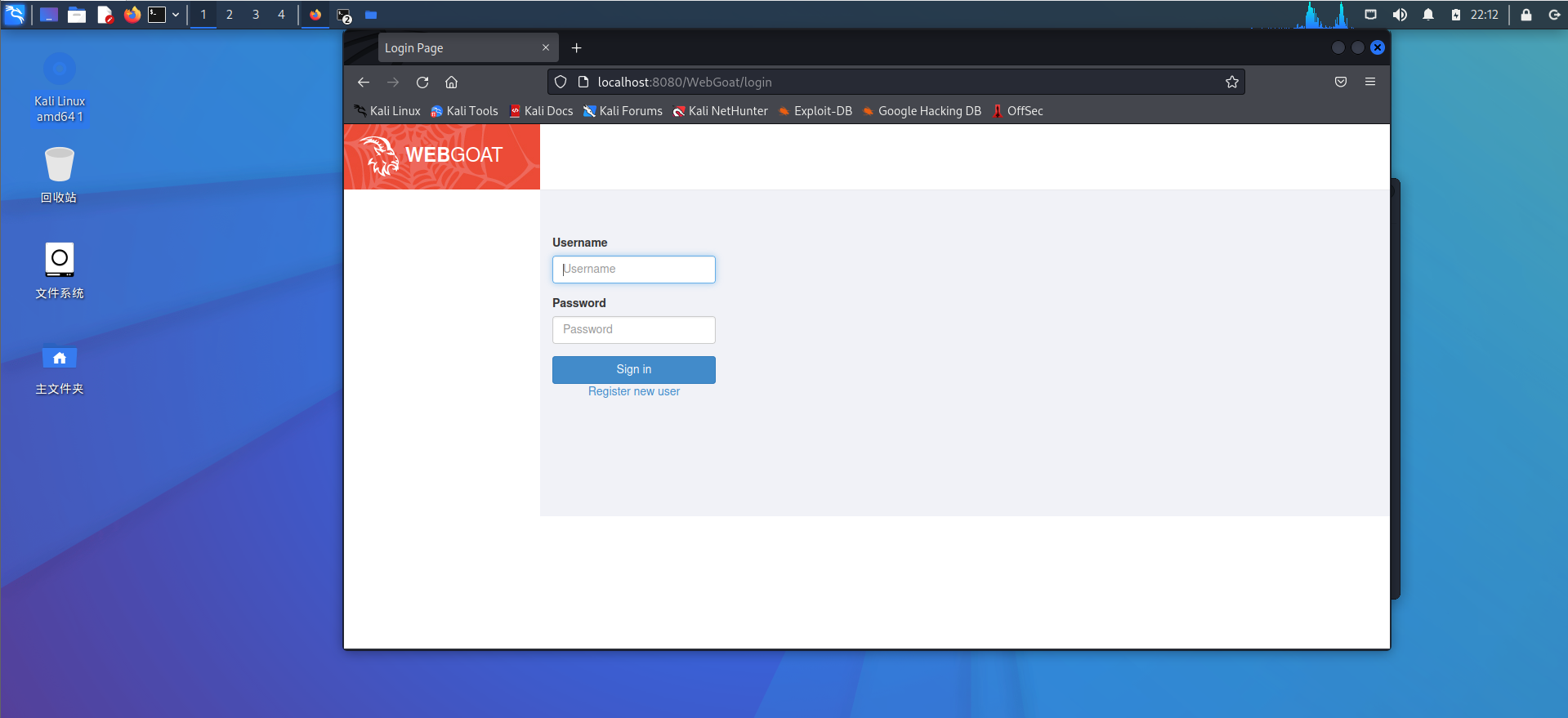
Task: Expand the terminal launcher dropdown arrow
Action: point(176,15)
